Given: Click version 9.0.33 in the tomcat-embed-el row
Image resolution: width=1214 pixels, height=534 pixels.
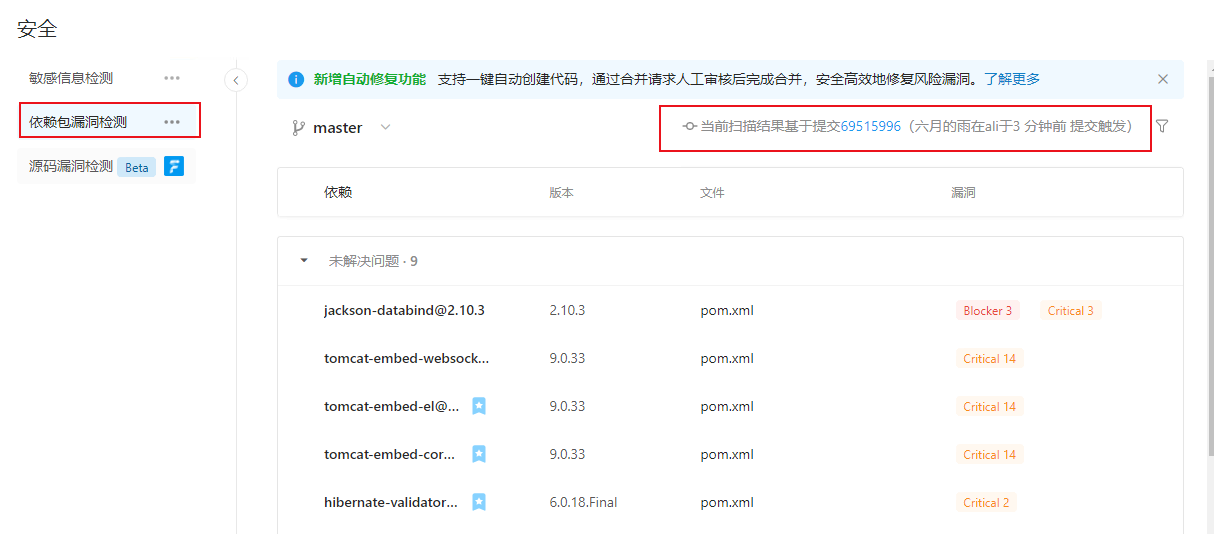Looking at the screenshot, I should [x=567, y=406].
